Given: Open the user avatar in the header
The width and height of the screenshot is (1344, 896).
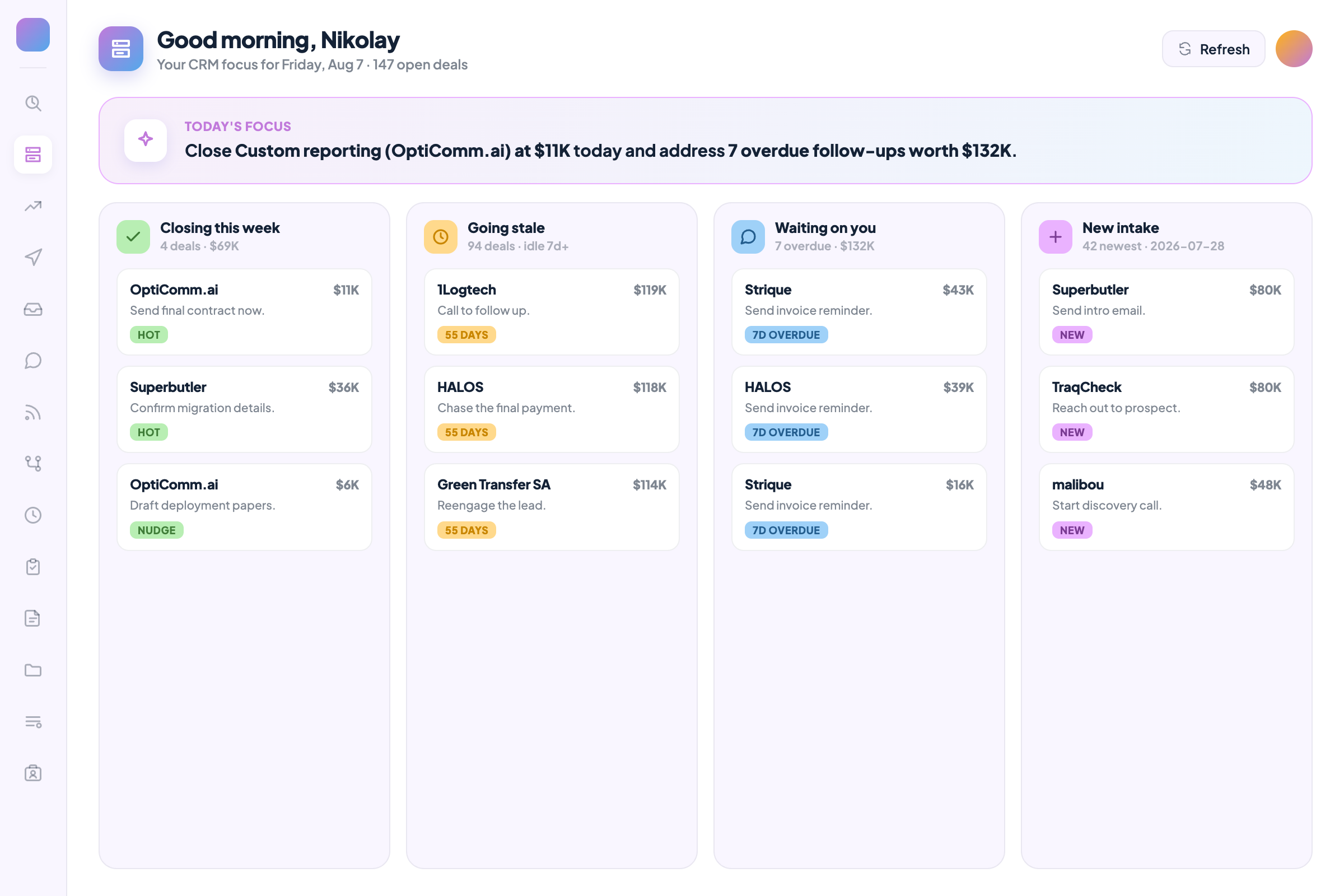Looking at the screenshot, I should point(1294,49).
